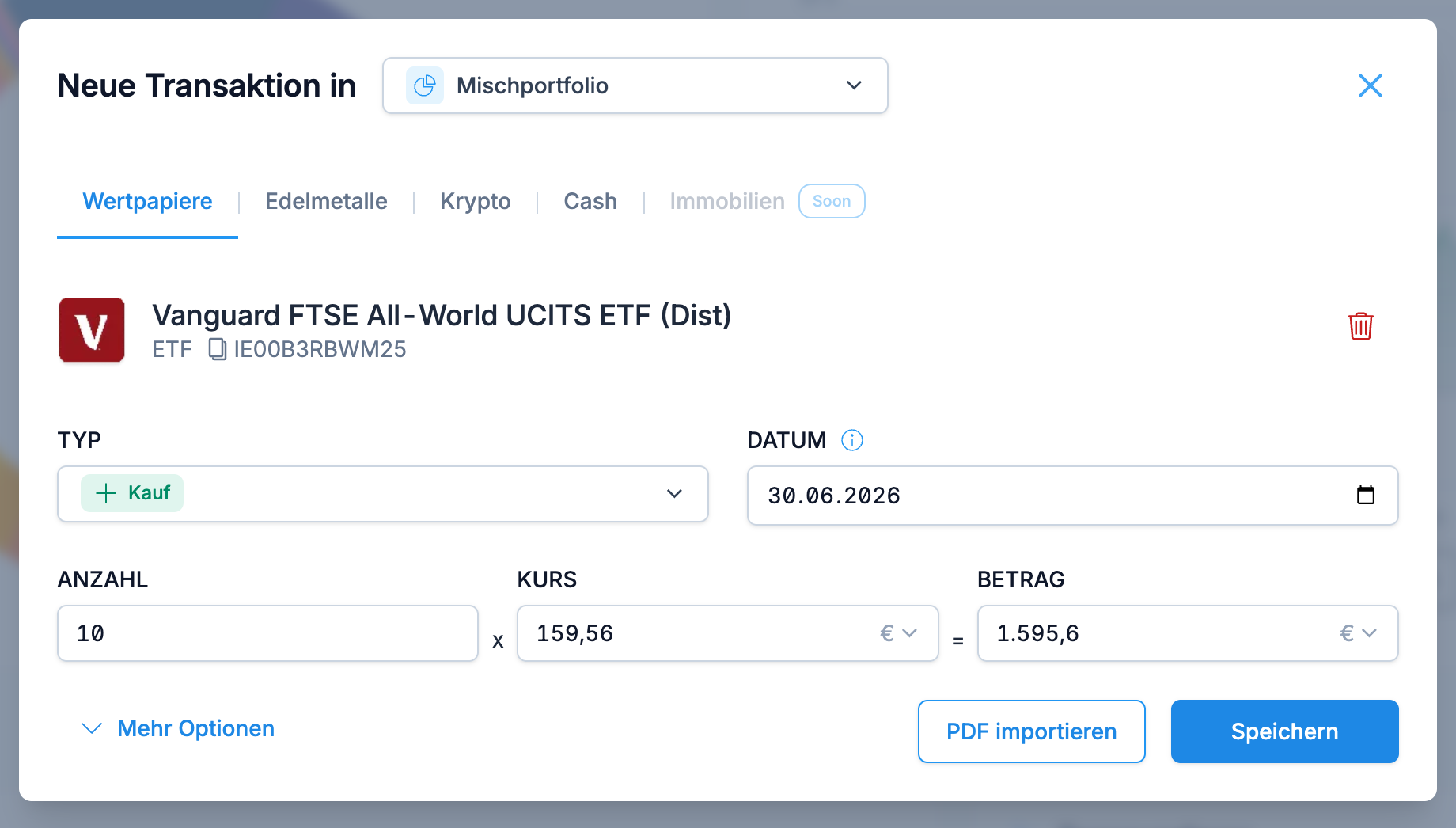Image resolution: width=1456 pixels, height=828 pixels.
Task: Close the new transaction dialog
Action: pos(1370,85)
